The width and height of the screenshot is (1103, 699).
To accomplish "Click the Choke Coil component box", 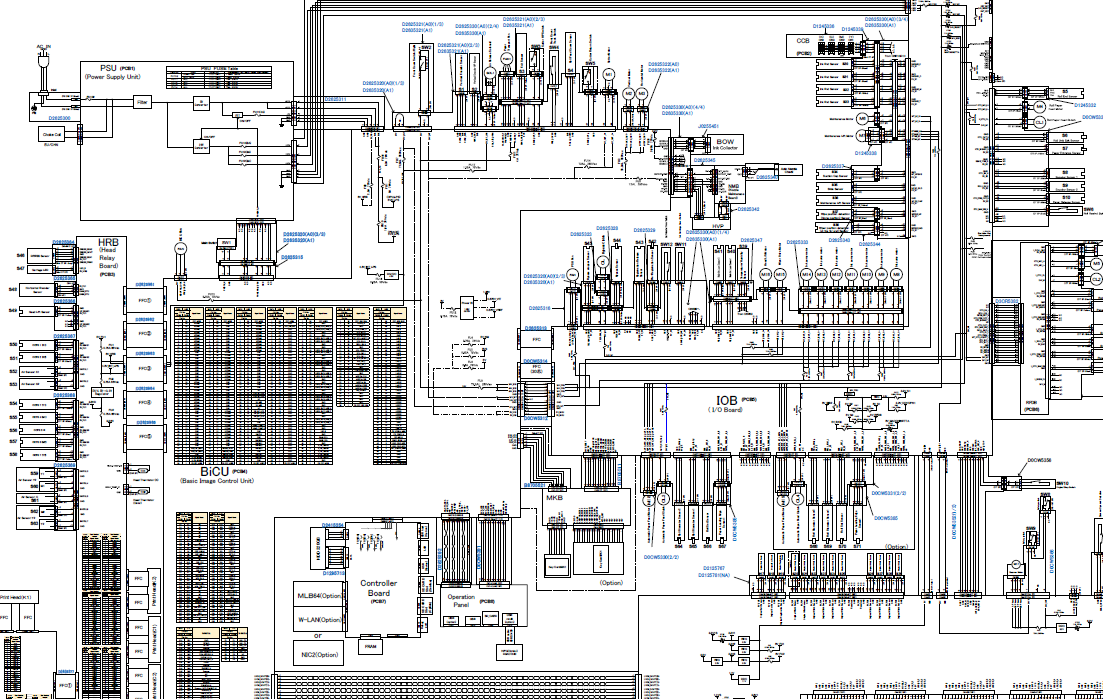I will tap(52, 132).
